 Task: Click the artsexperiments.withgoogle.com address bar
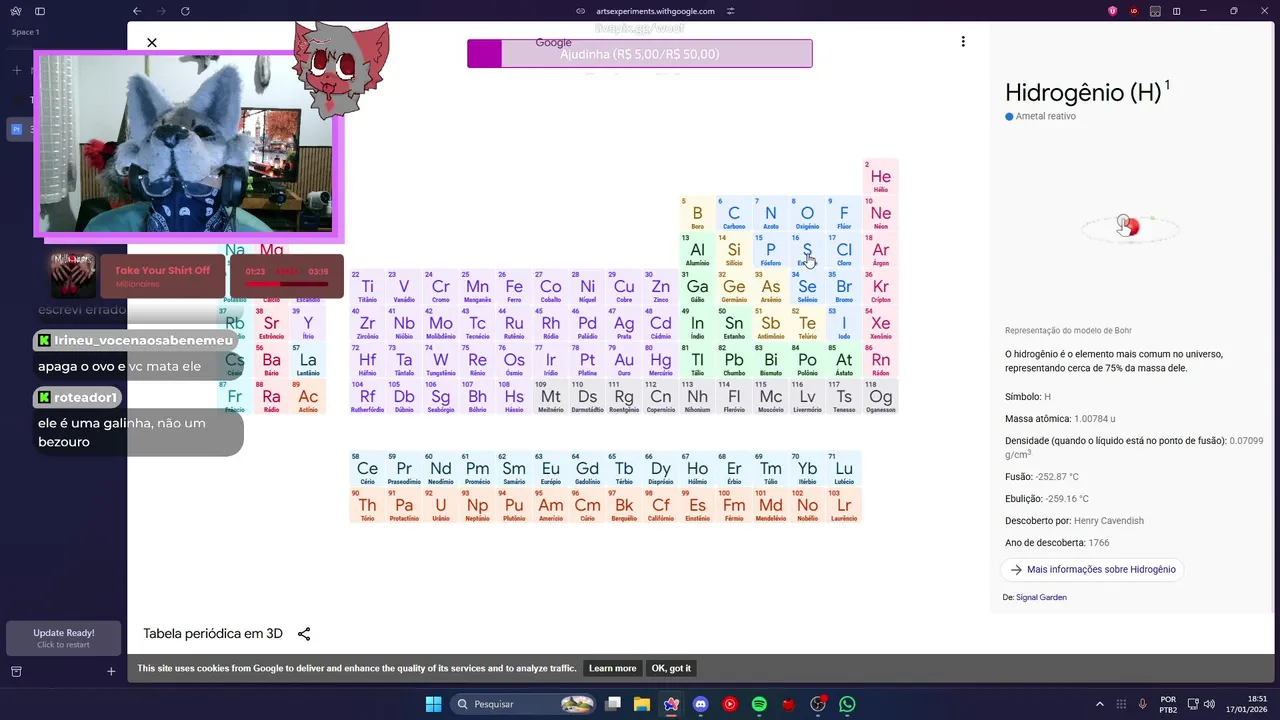coord(655,11)
